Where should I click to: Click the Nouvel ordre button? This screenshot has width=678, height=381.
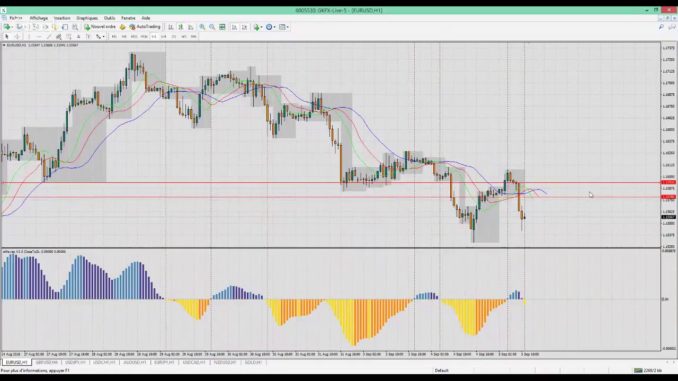[x=100, y=27]
